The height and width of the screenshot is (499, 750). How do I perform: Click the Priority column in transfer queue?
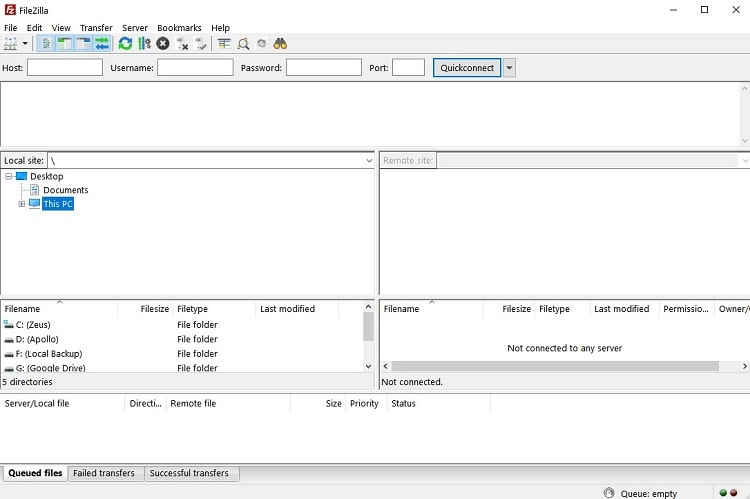[x=364, y=404]
